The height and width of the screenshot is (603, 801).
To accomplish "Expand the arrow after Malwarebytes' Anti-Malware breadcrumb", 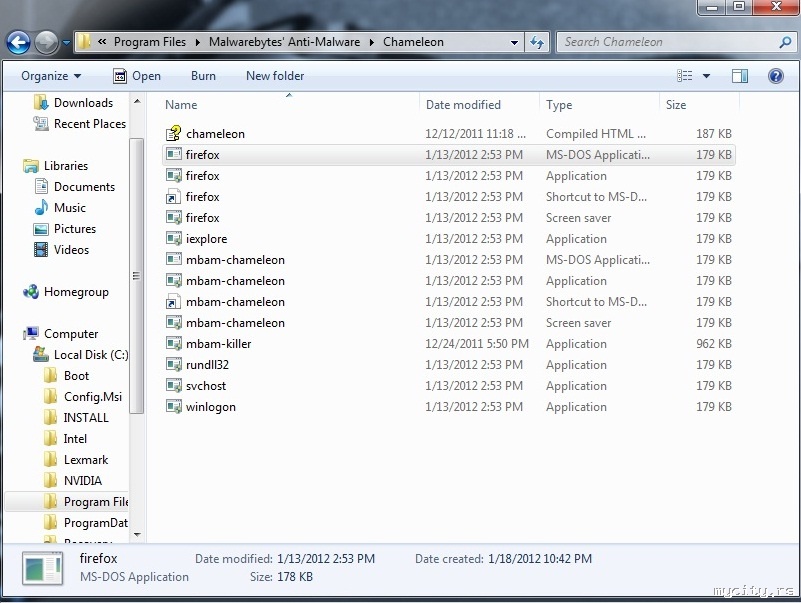I will point(372,42).
